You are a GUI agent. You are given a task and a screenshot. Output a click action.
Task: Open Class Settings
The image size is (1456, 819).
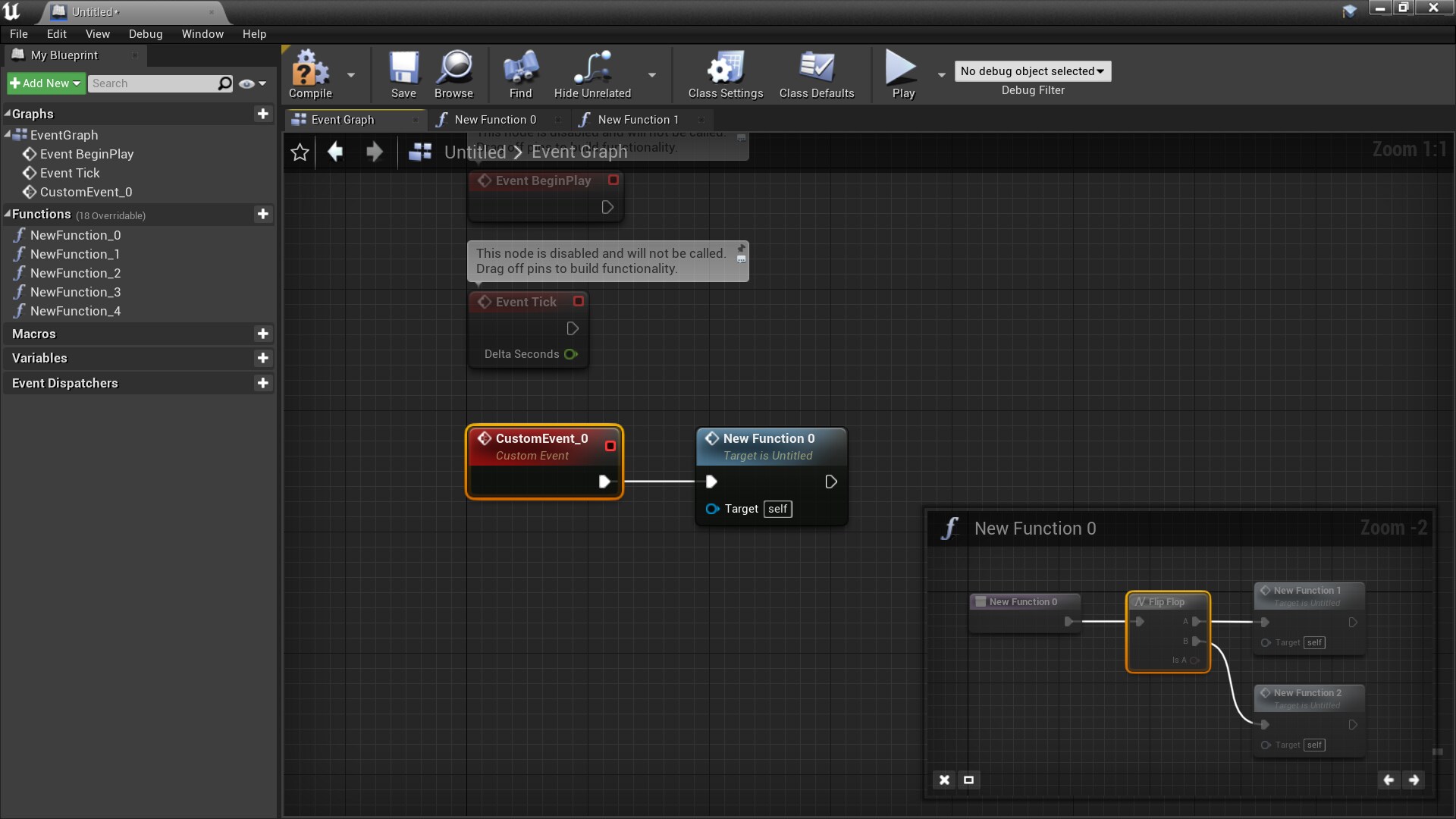(x=724, y=74)
